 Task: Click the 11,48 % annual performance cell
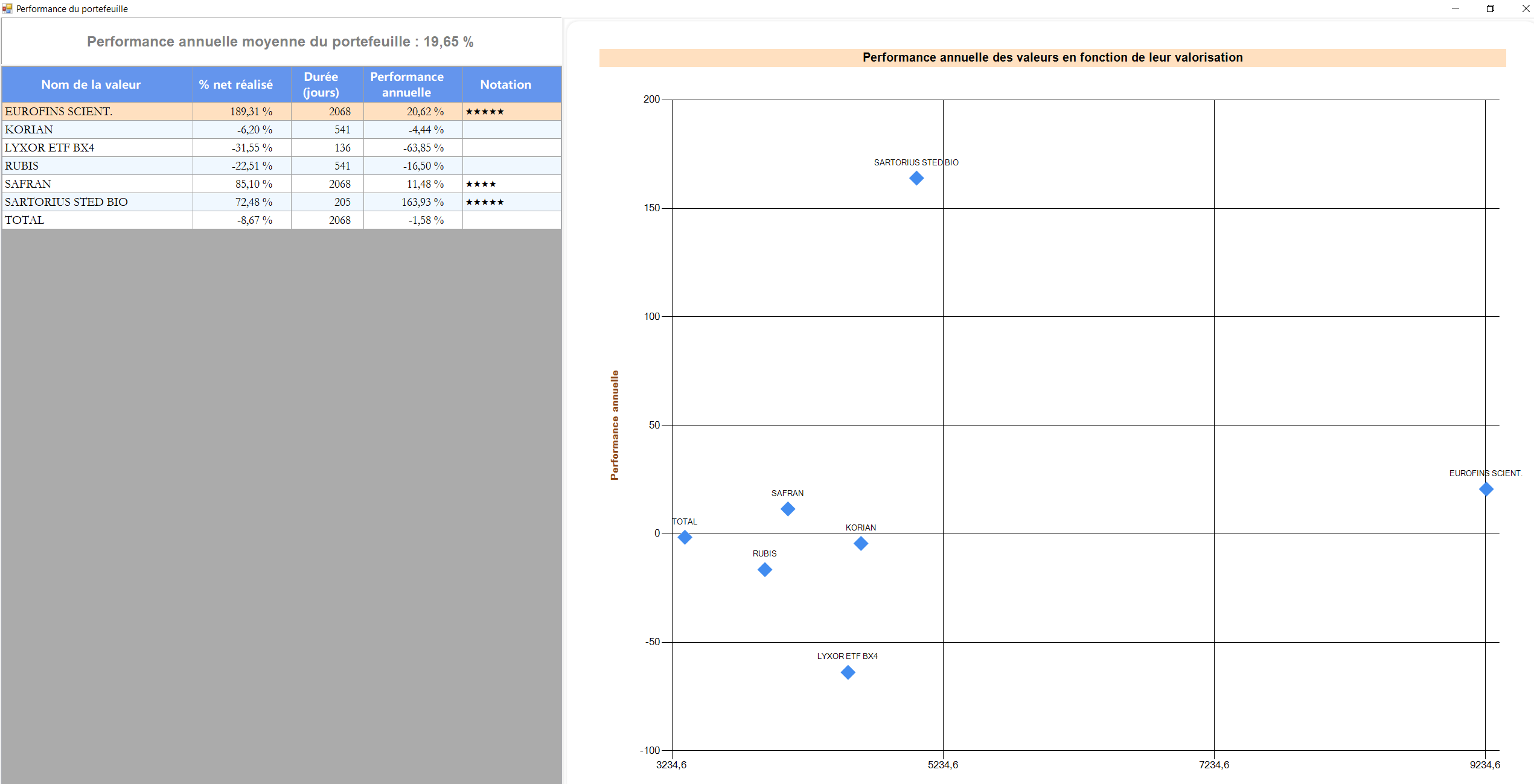tap(413, 184)
